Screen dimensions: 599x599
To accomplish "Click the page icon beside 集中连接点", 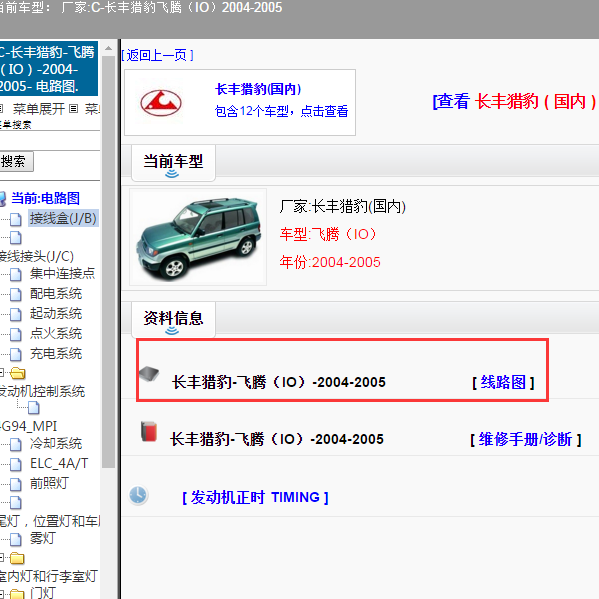I will click(16, 274).
